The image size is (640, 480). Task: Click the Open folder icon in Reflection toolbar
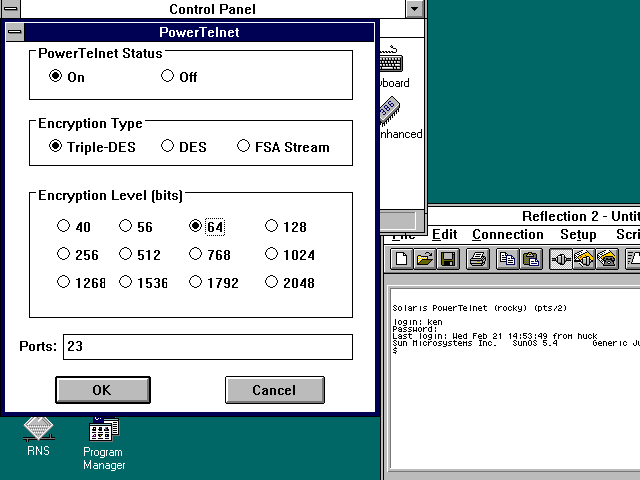[425, 260]
